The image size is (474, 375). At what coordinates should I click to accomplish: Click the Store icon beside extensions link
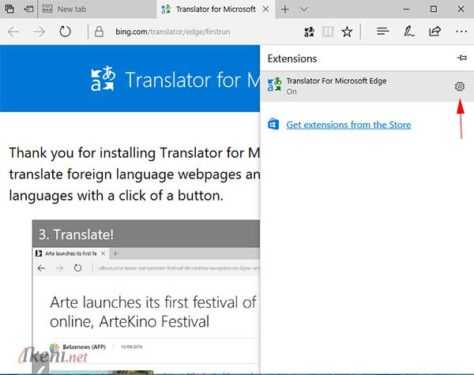click(273, 124)
